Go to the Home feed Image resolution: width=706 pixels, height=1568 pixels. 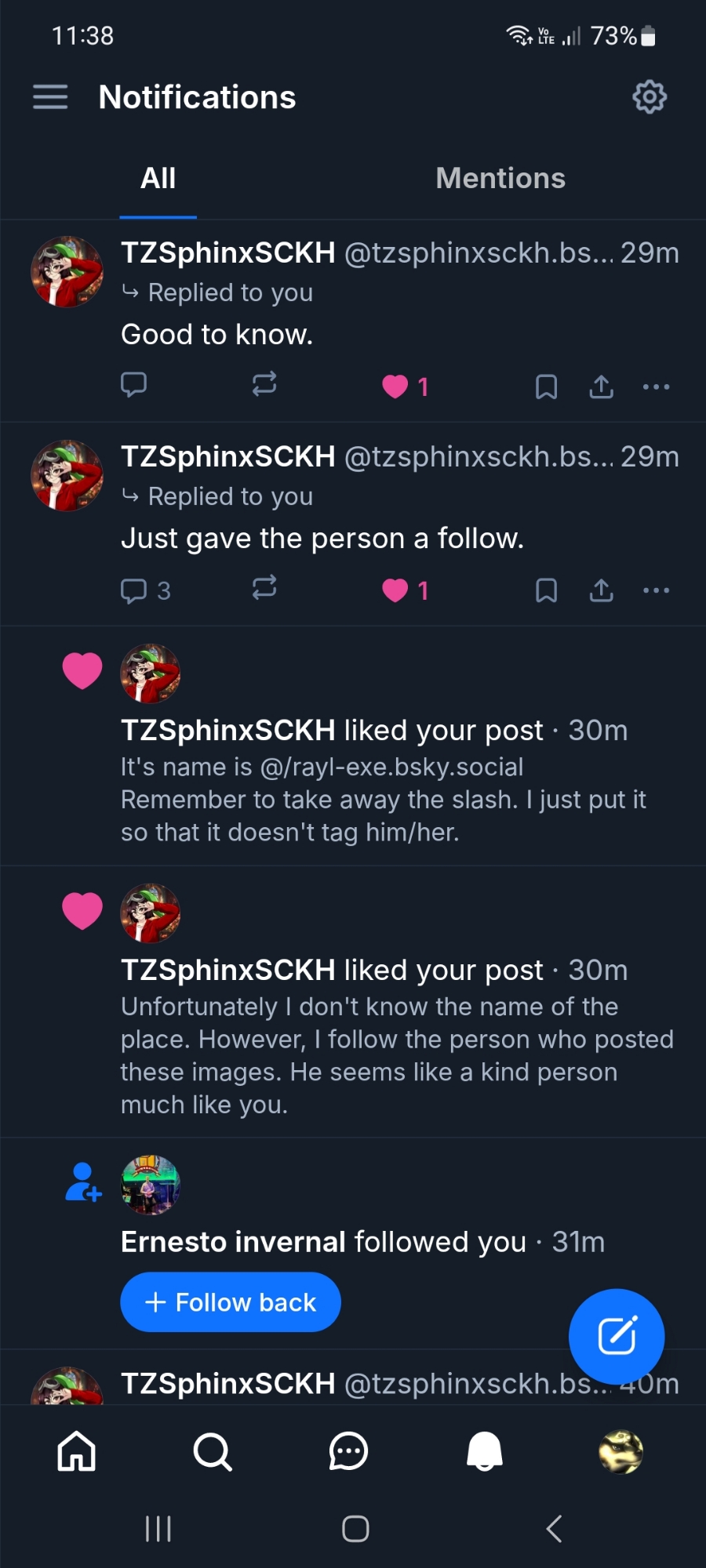77,1451
